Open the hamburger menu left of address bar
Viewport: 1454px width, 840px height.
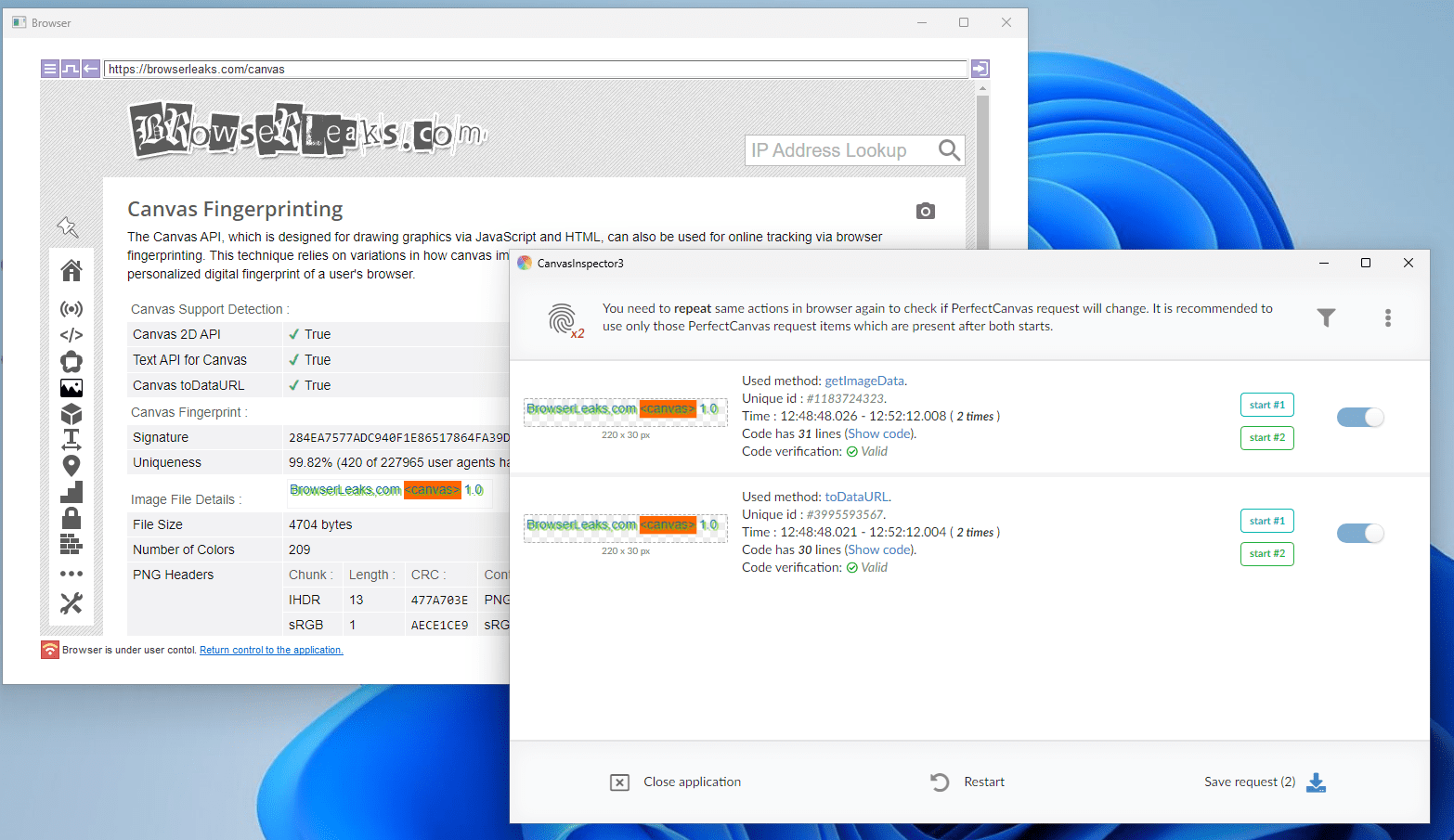click(x=50, y=69)
